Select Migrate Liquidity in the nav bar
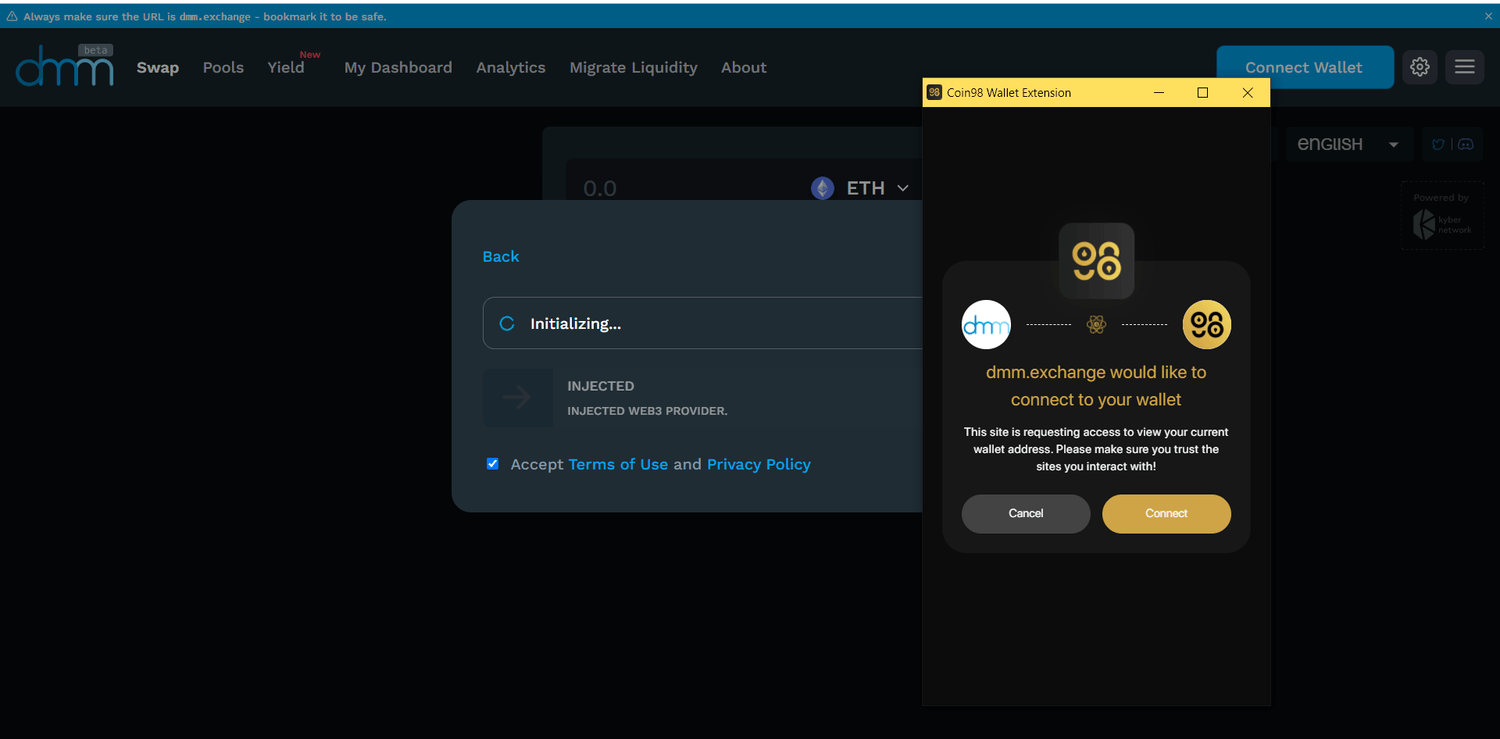 (633, 67)
